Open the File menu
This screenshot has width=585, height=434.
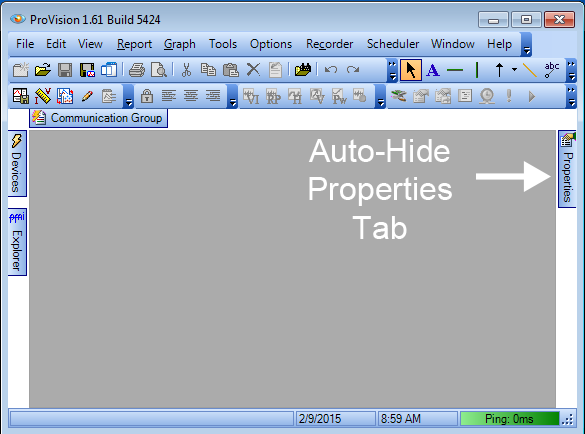(x=25, y=44)
